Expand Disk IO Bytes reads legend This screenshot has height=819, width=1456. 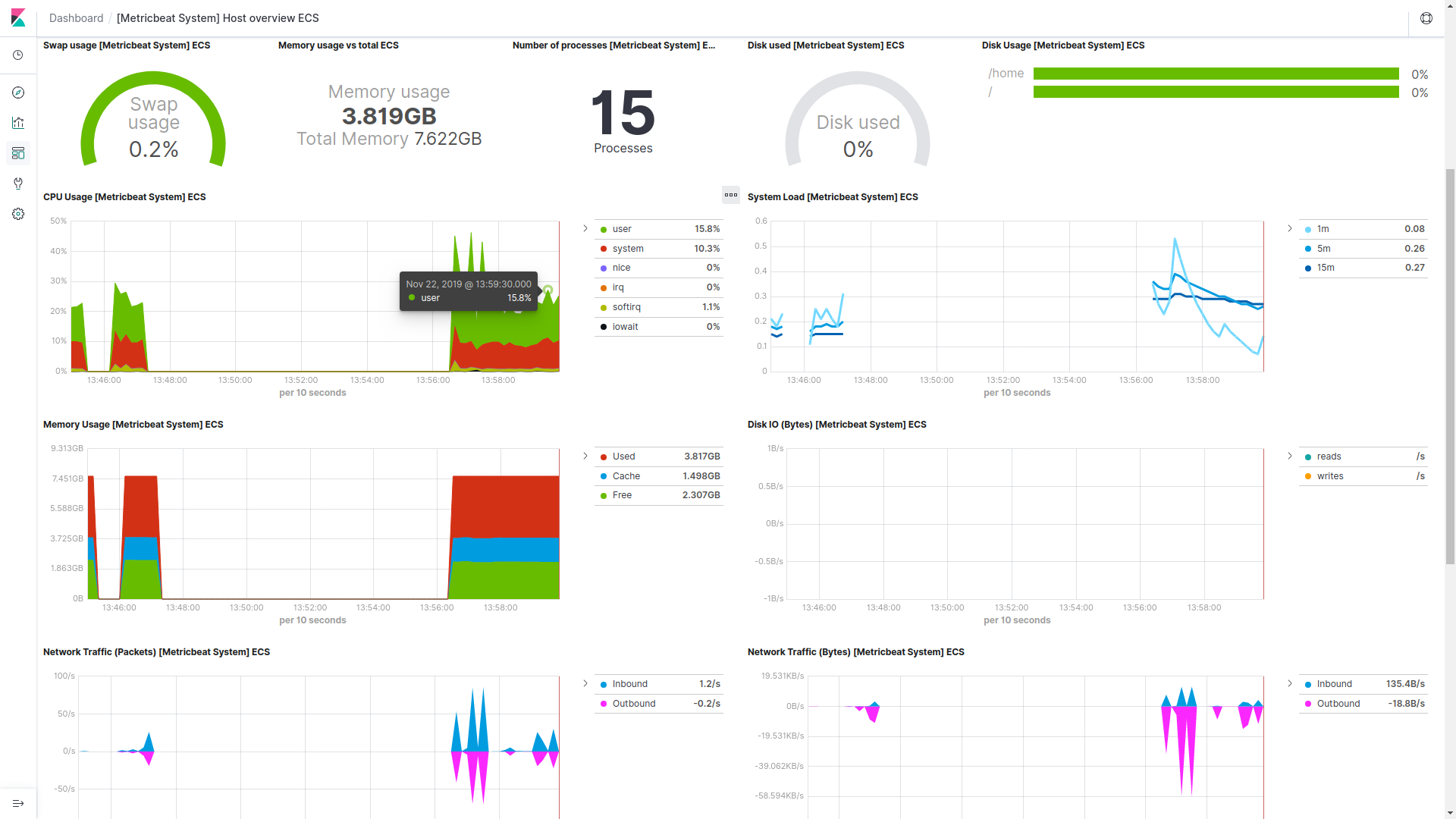click(1290, 456)
